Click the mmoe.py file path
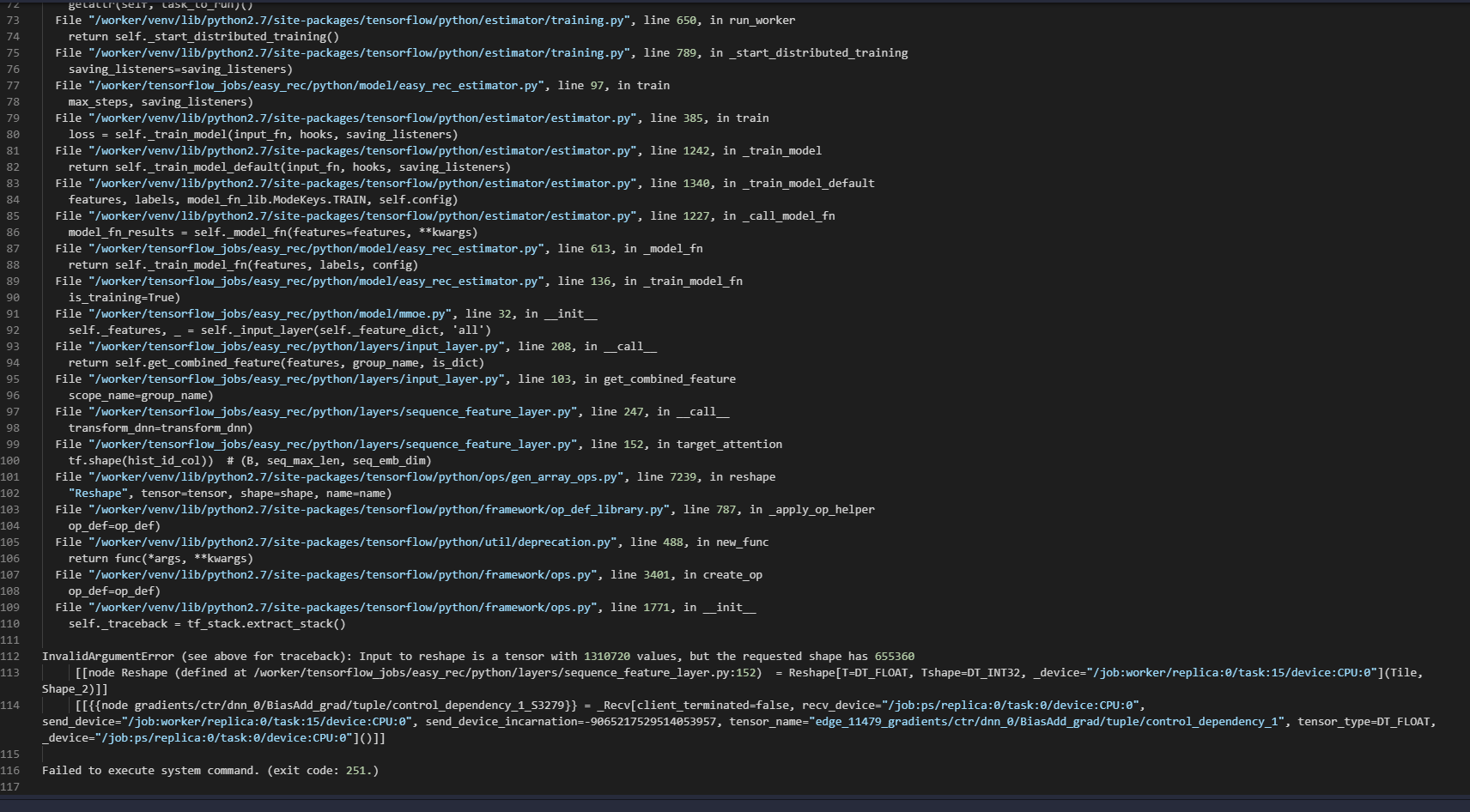Viewport: 1470px width, 812px height. point(270,313)
